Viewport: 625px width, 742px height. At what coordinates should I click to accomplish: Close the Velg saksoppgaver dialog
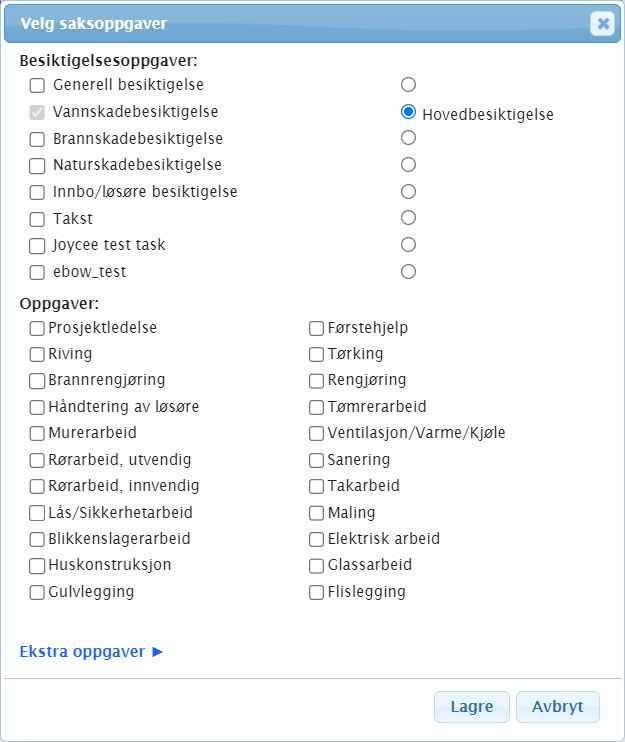pyautogui.click(x=602, y=23)
